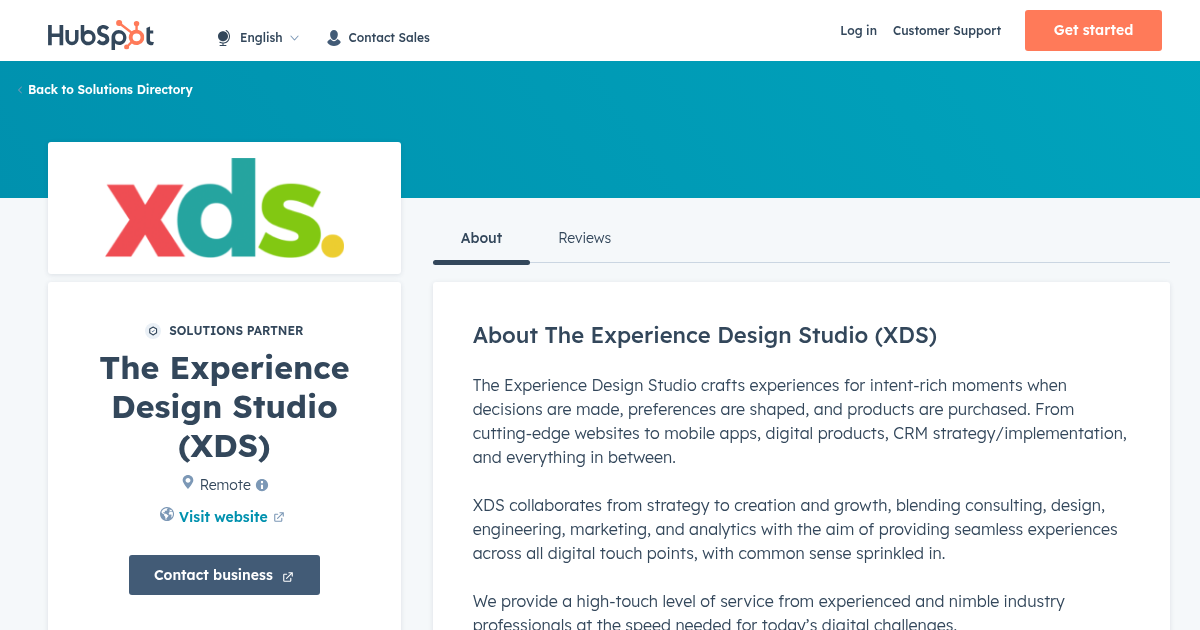Click external-link icon after Visit website
Screen dimensions: 1200x630
tap(279, 518)
